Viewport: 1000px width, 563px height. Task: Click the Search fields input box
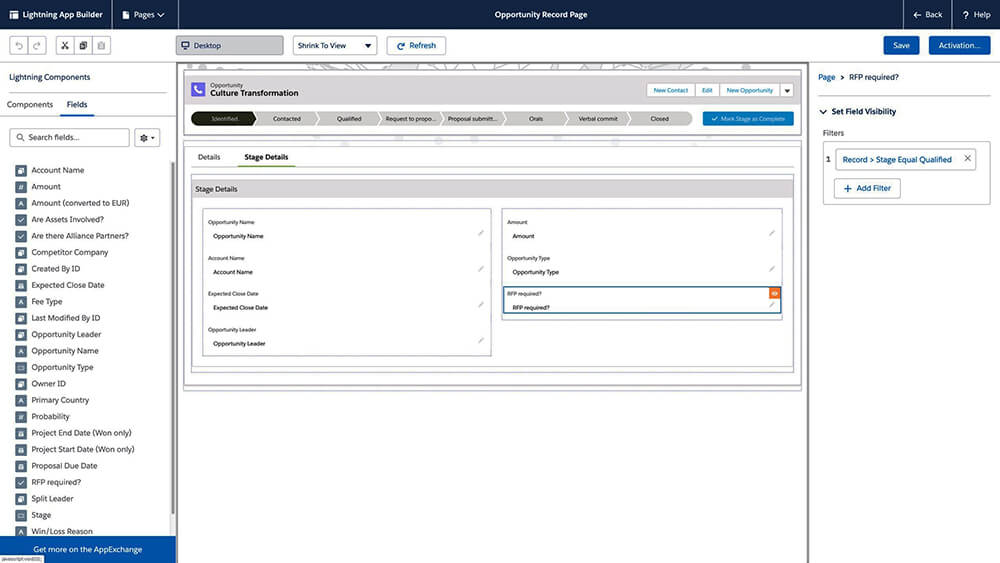70,137
